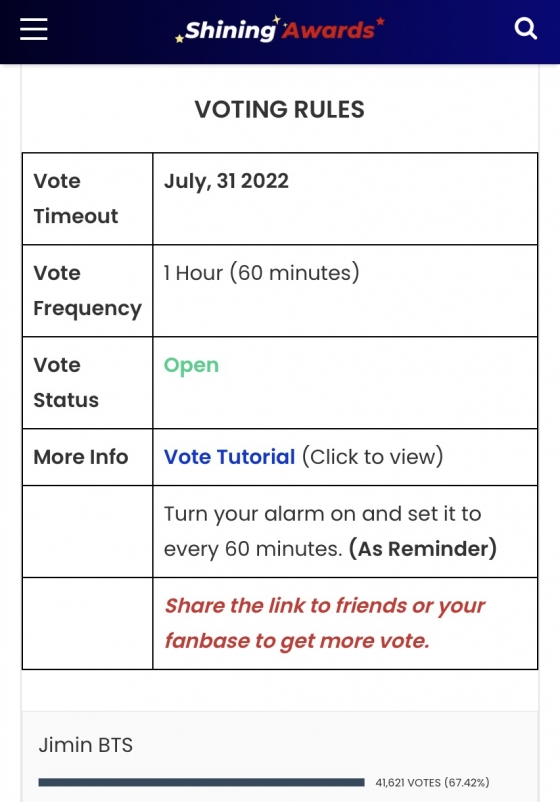Click the VOTING RULES heading
Viewport: 560px width, 802px height.
point(280,109)
